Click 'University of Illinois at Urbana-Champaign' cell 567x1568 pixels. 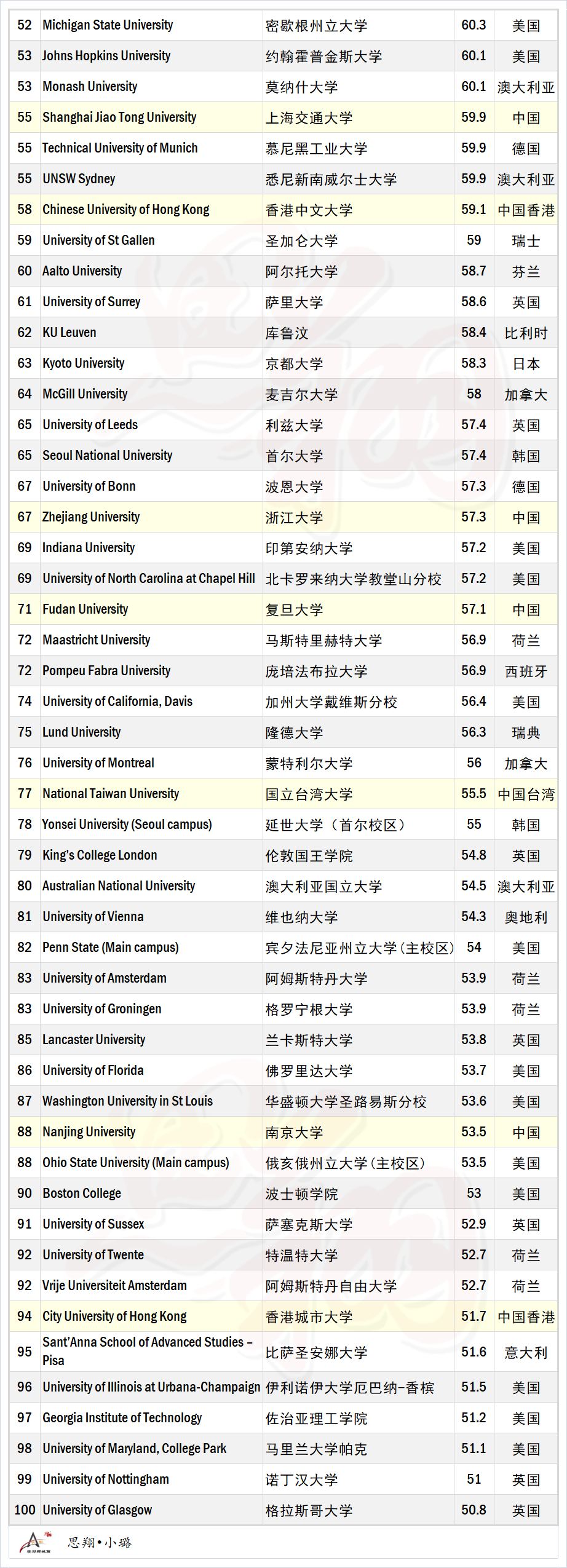click(152, 1387)
